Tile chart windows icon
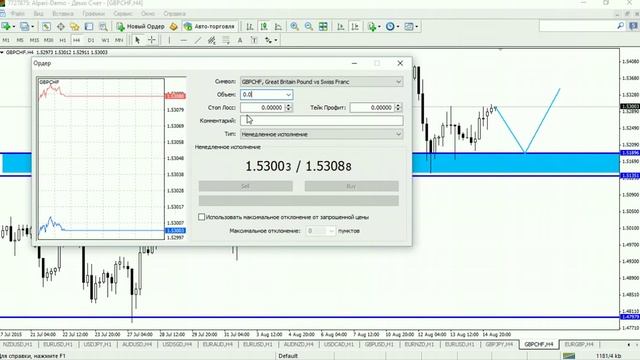 click(x=323, y=27)
